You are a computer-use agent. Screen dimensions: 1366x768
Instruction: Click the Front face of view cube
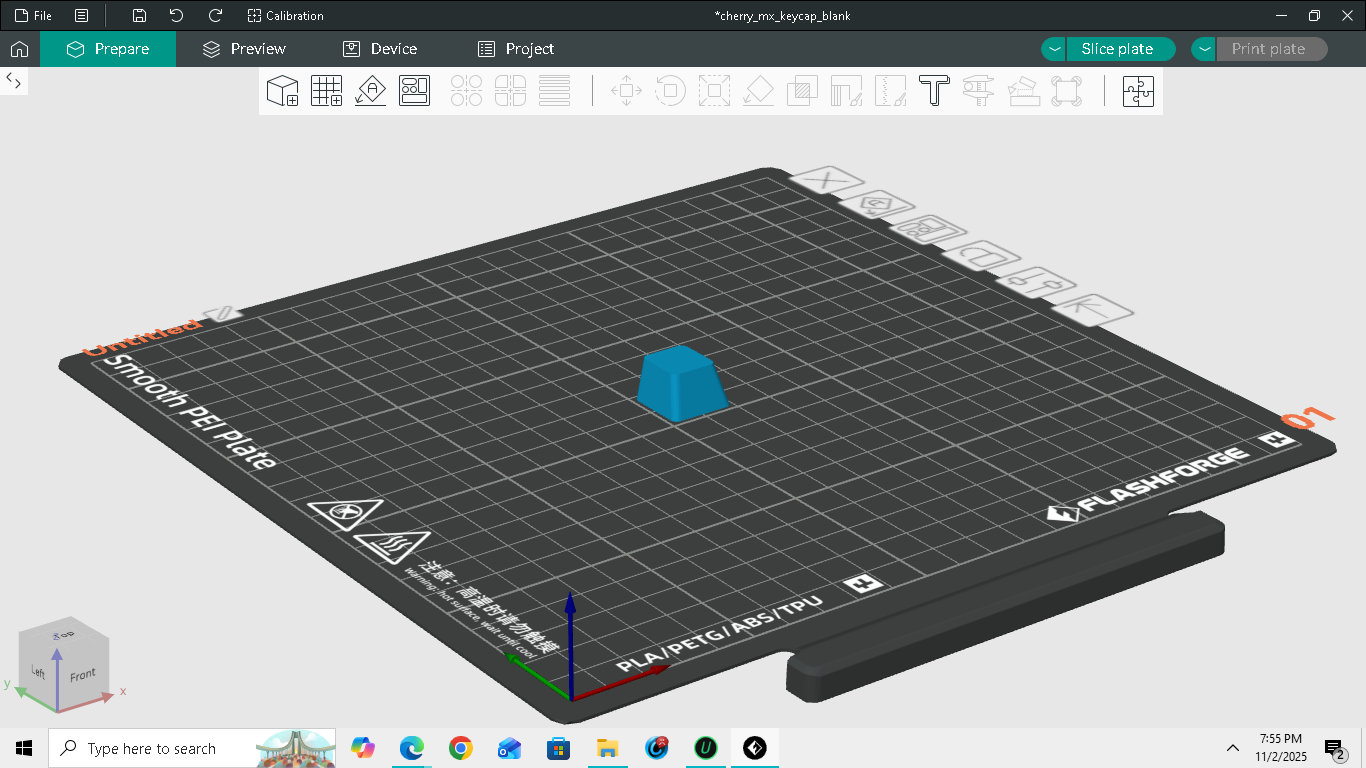83,674
